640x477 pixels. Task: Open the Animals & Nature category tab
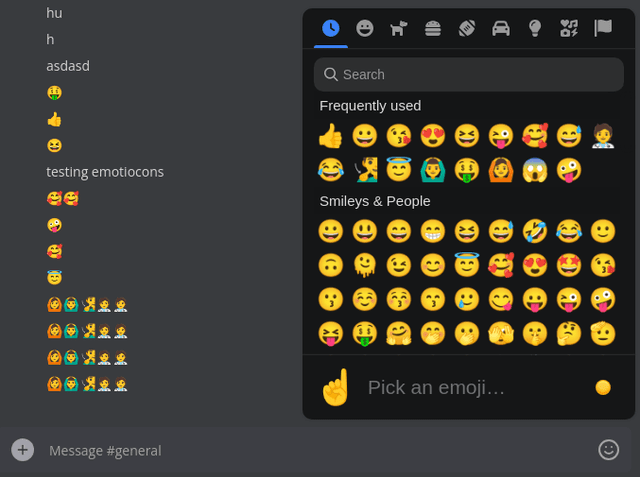pyautogui.click(x=399, y=28)
